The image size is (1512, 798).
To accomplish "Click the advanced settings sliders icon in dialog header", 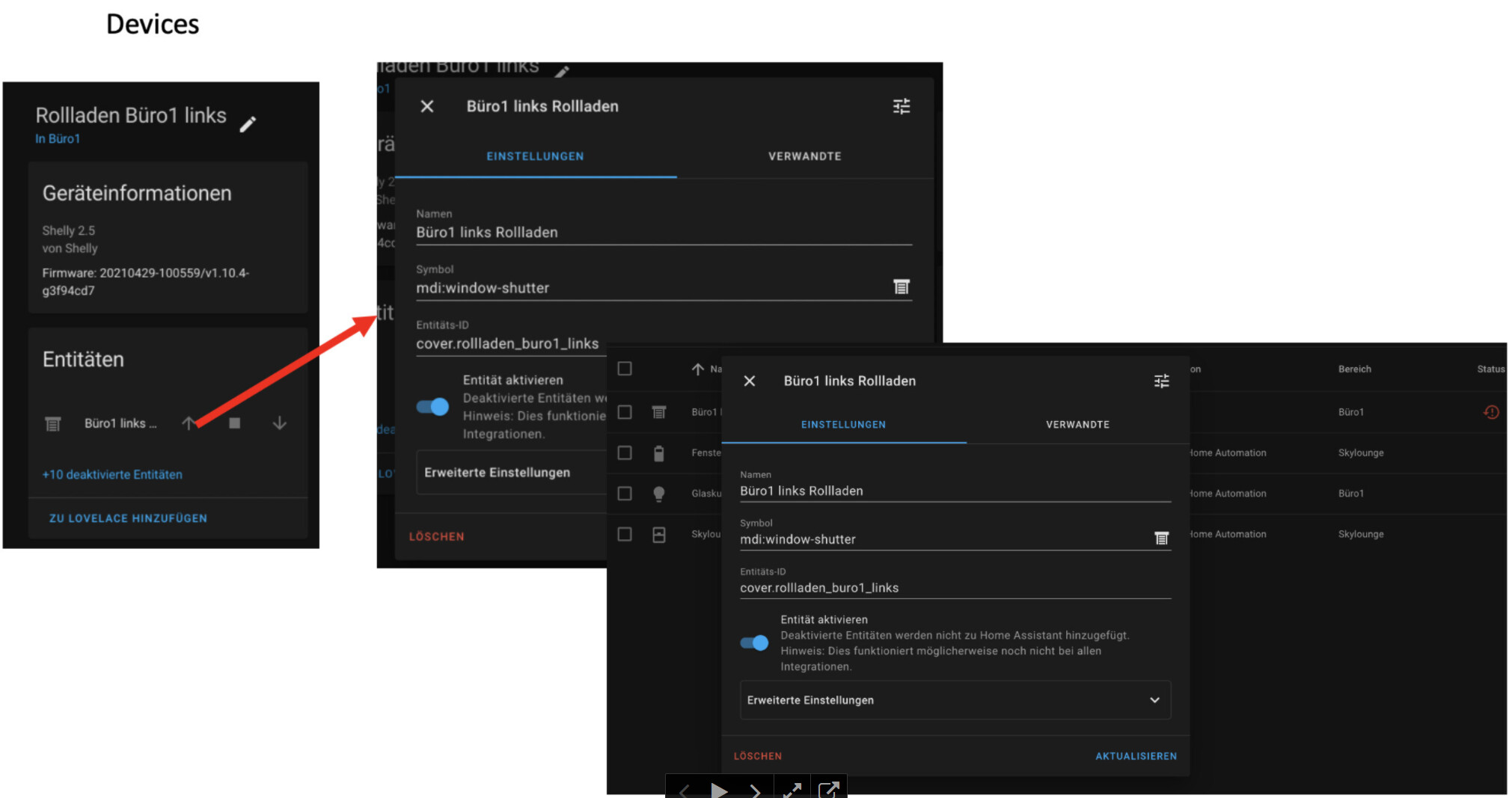I will 1162,381.
